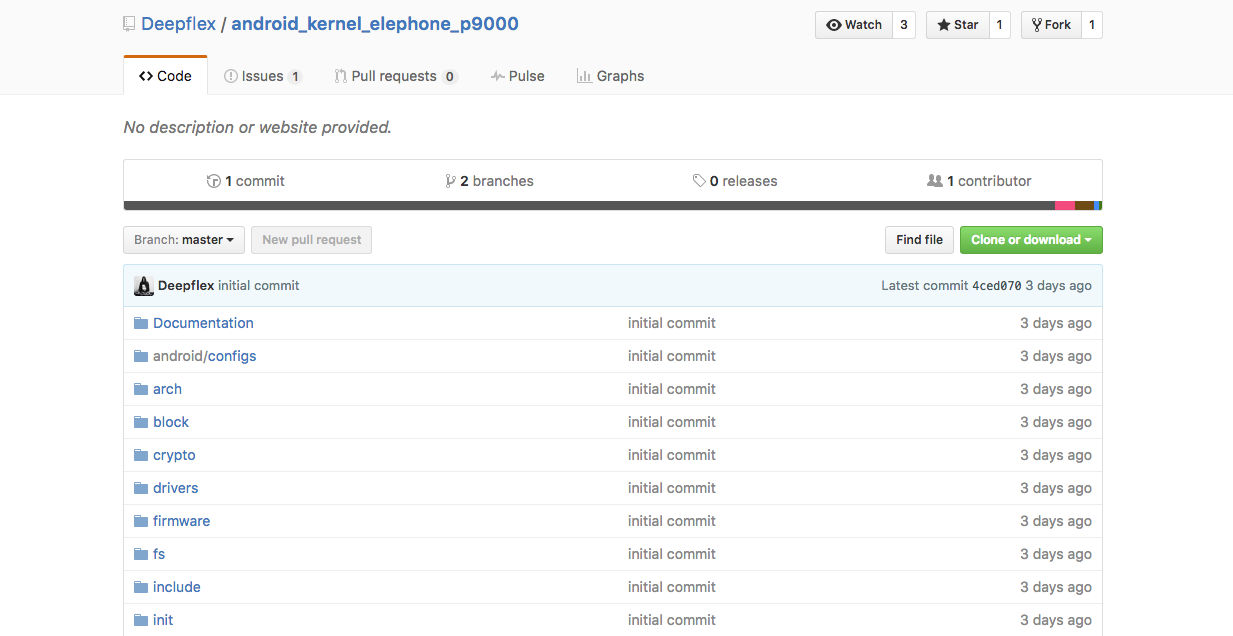Click the folder icon beside Documentation
The image size is (1233, 636).
pyautogui.click(x=141, y=323)
